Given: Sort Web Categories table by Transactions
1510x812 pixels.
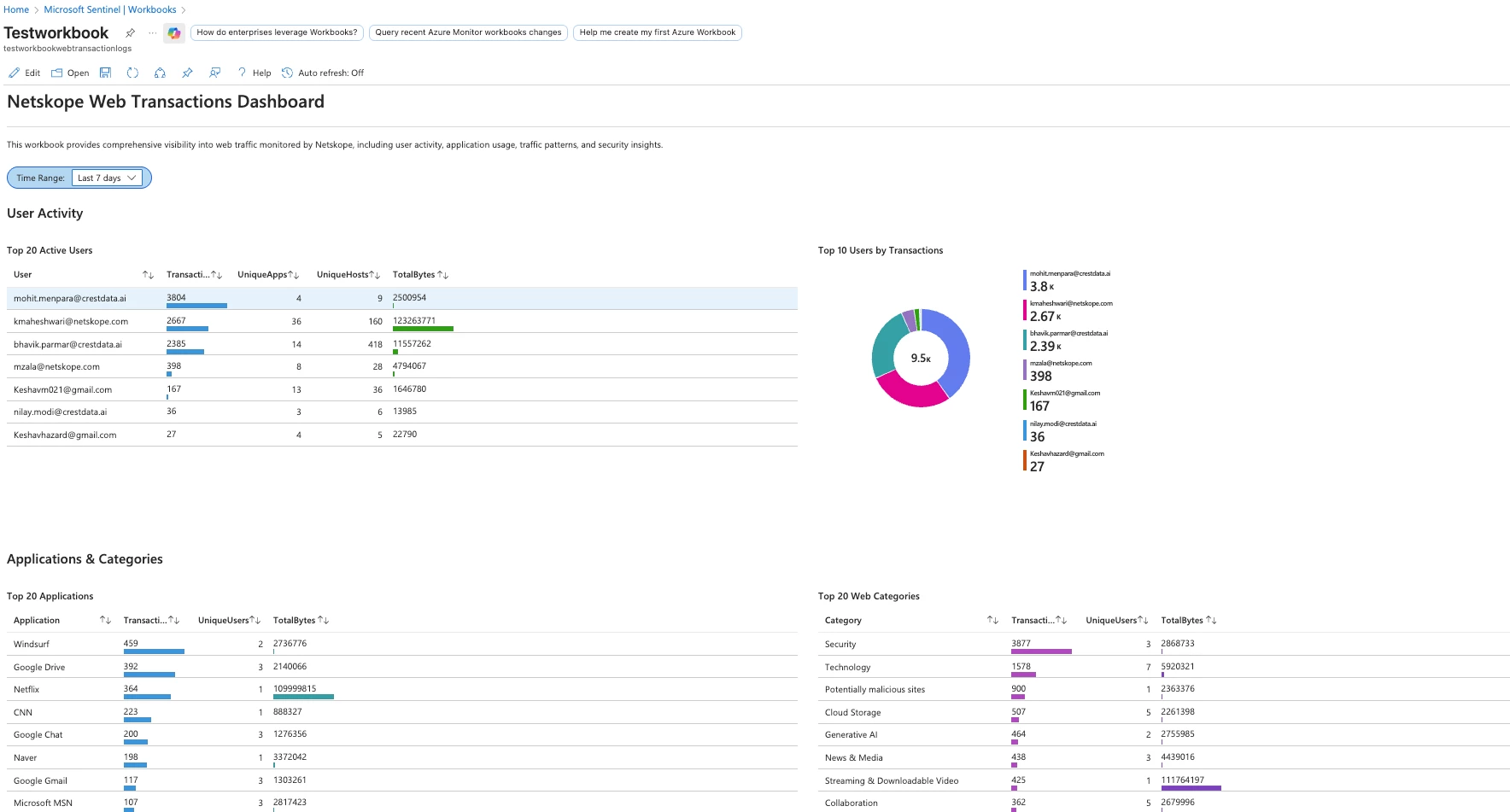Looking at the screenshot, I should pyautogui.click(x=1062, y=621).
